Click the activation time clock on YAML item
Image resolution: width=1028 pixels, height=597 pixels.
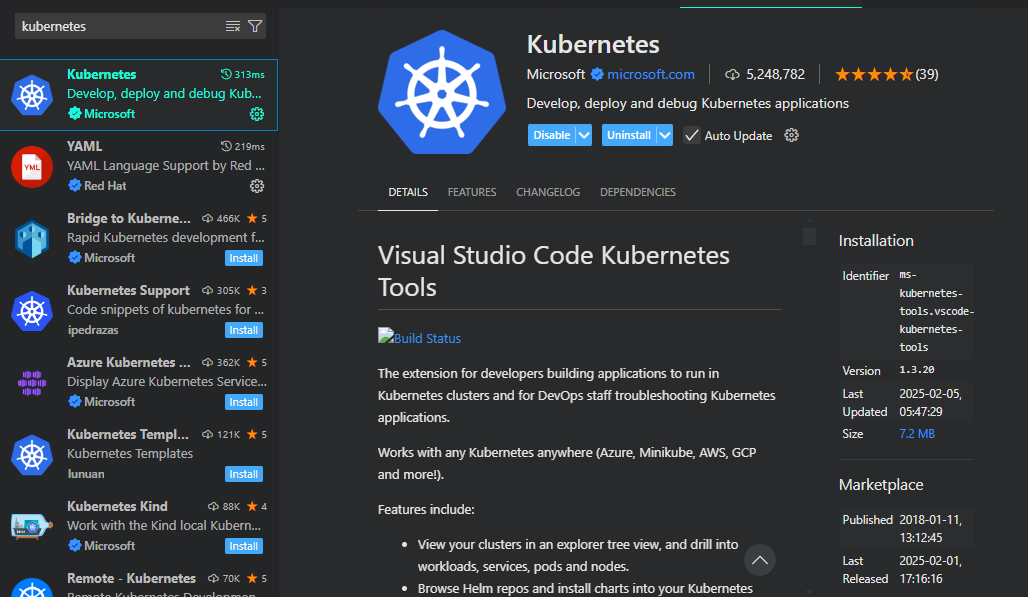[226, 146]
